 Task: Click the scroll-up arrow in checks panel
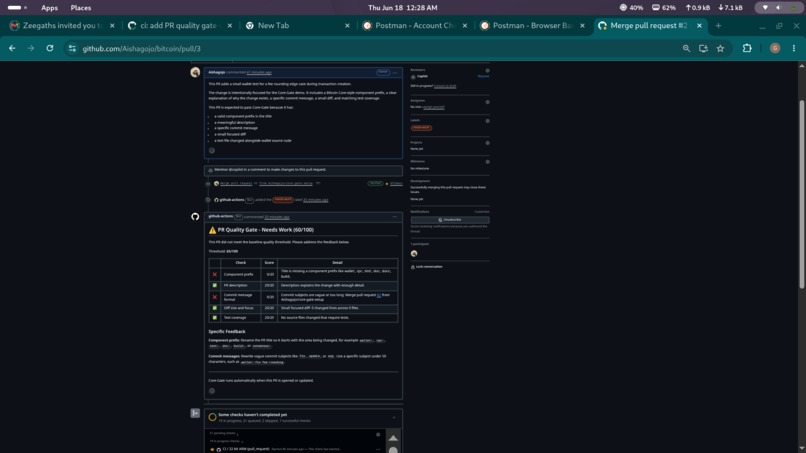(393, 438)
